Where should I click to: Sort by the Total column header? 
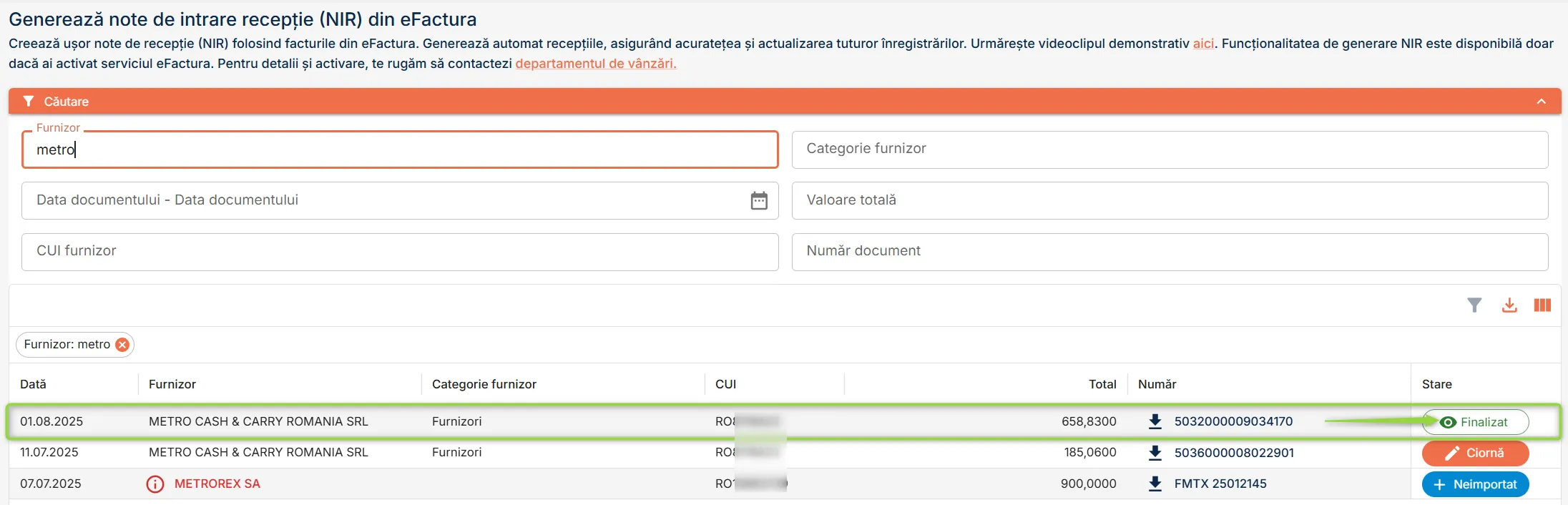[x=1102, y=384]
